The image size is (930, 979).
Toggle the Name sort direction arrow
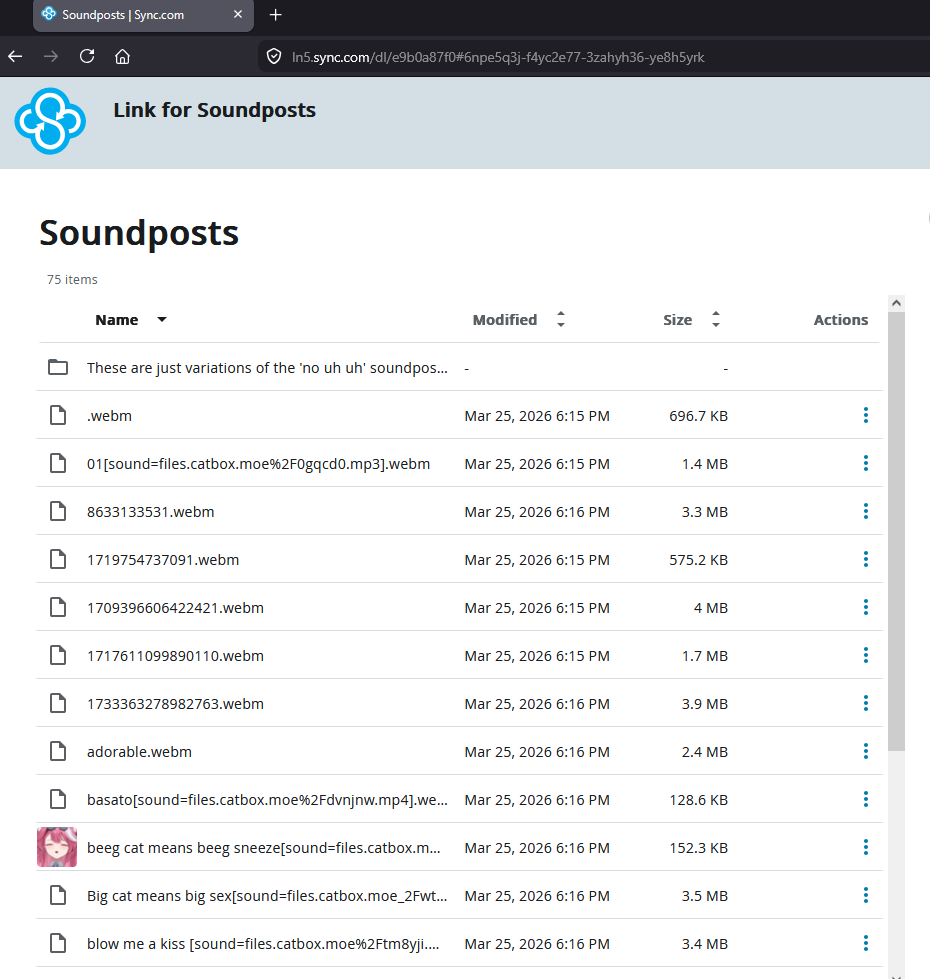162,320
